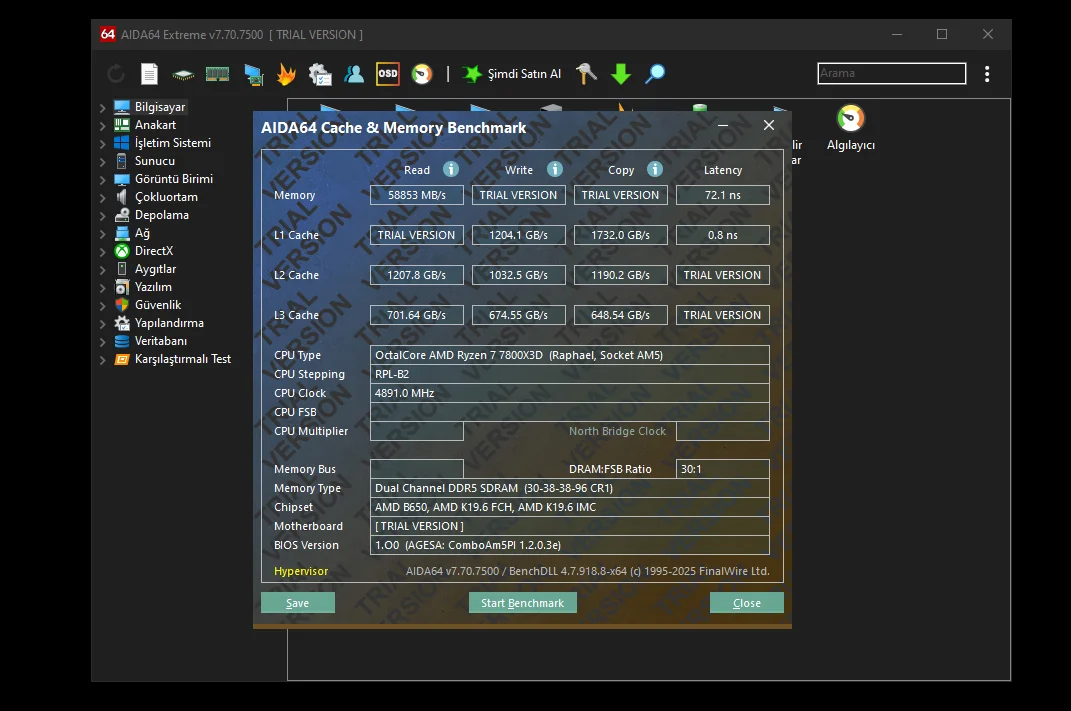This screenshot has height=711, width=1071.
Task: Expand the Depolama tree node
Action: [102, 216]
